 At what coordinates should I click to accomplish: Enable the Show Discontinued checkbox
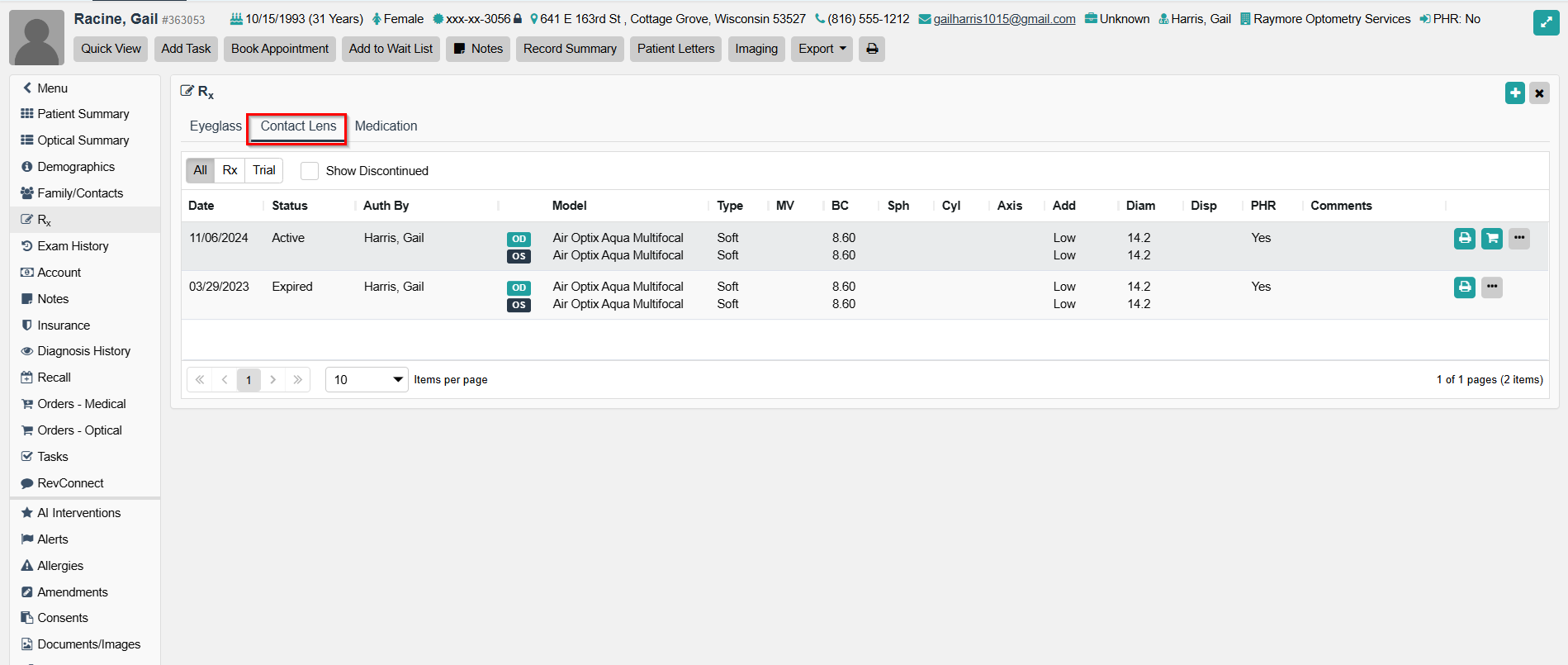point(310,171)
